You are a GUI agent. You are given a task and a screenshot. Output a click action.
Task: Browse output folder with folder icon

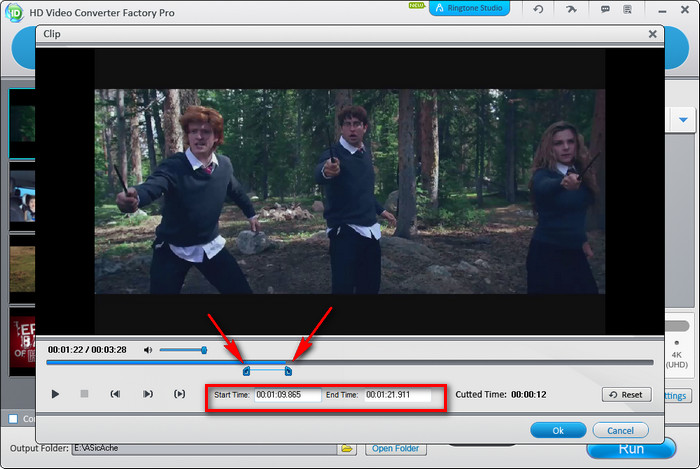point(348,448)
